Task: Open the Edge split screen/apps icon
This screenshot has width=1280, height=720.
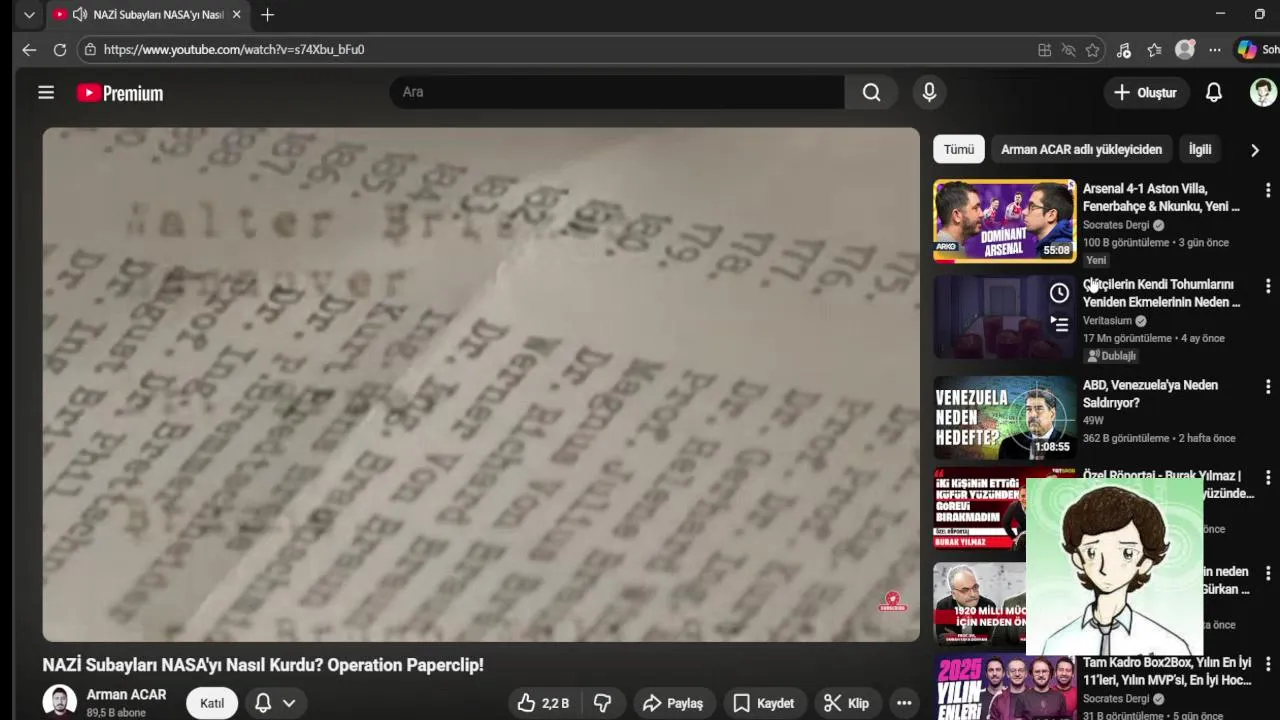Action: click(1044, 50)
